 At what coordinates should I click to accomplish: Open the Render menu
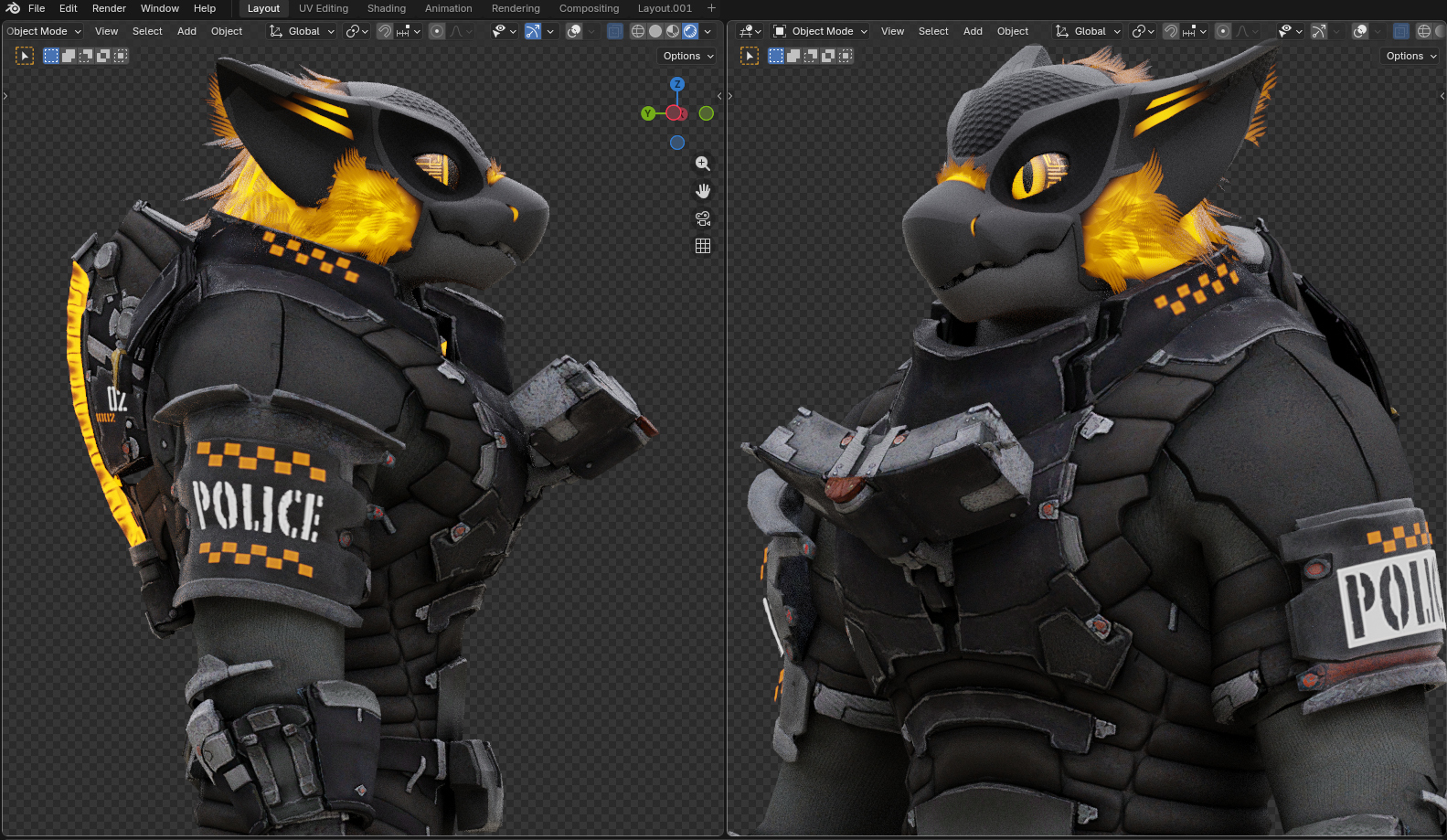tap(109, 8)
